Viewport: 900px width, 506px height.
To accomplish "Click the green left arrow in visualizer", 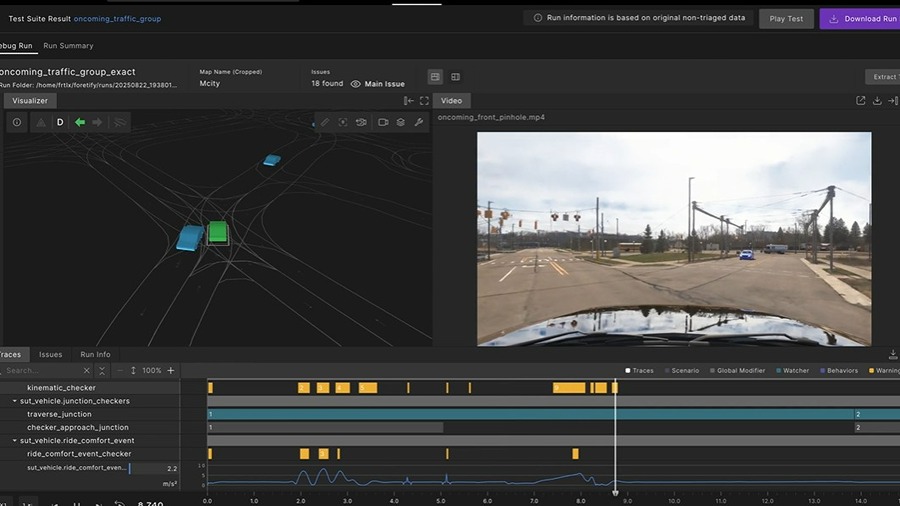I will click(x=80, y=122).
